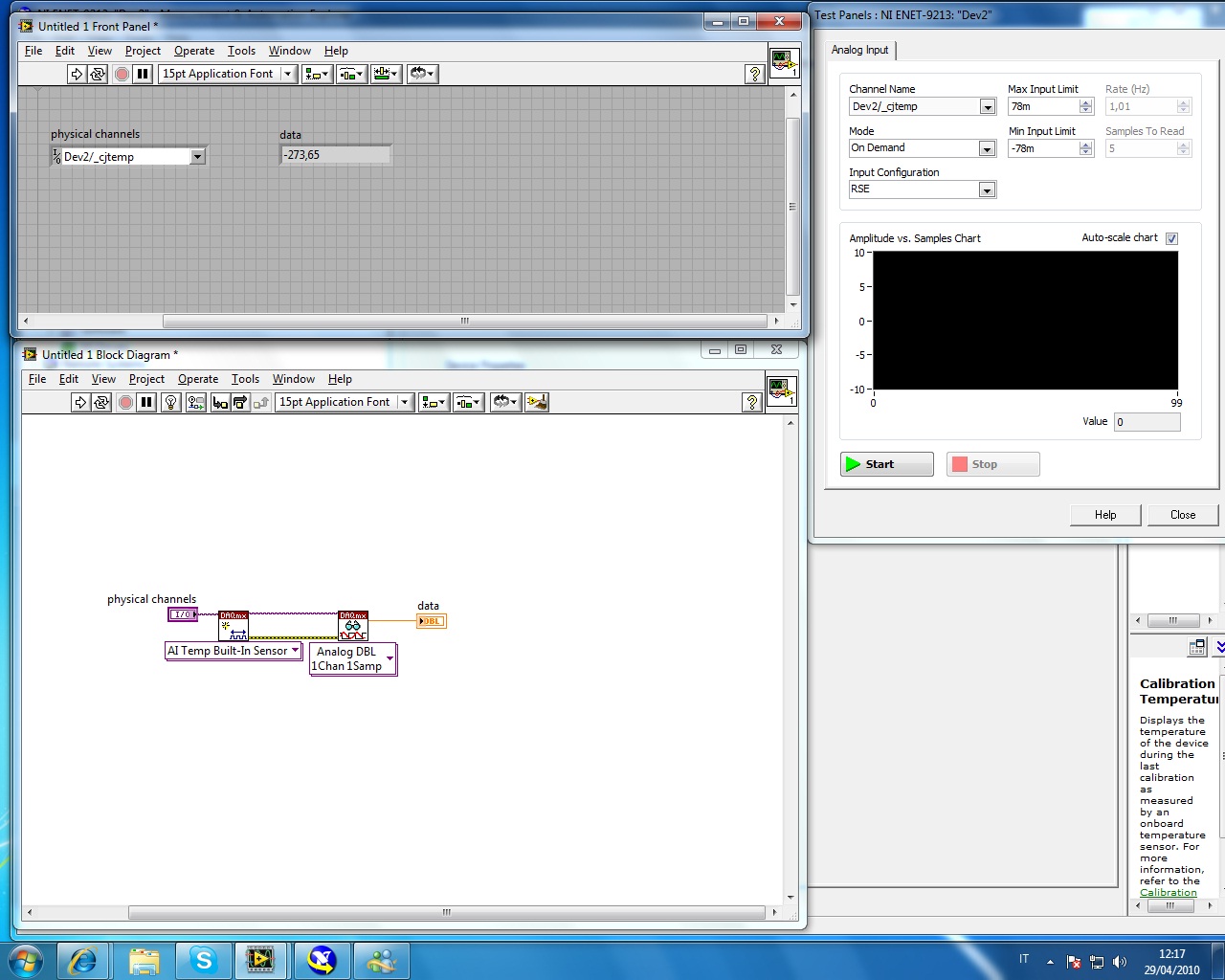Open Project menu in Block Diagram window
Viewport: 1225px width, 980px height.
[146, 379]
